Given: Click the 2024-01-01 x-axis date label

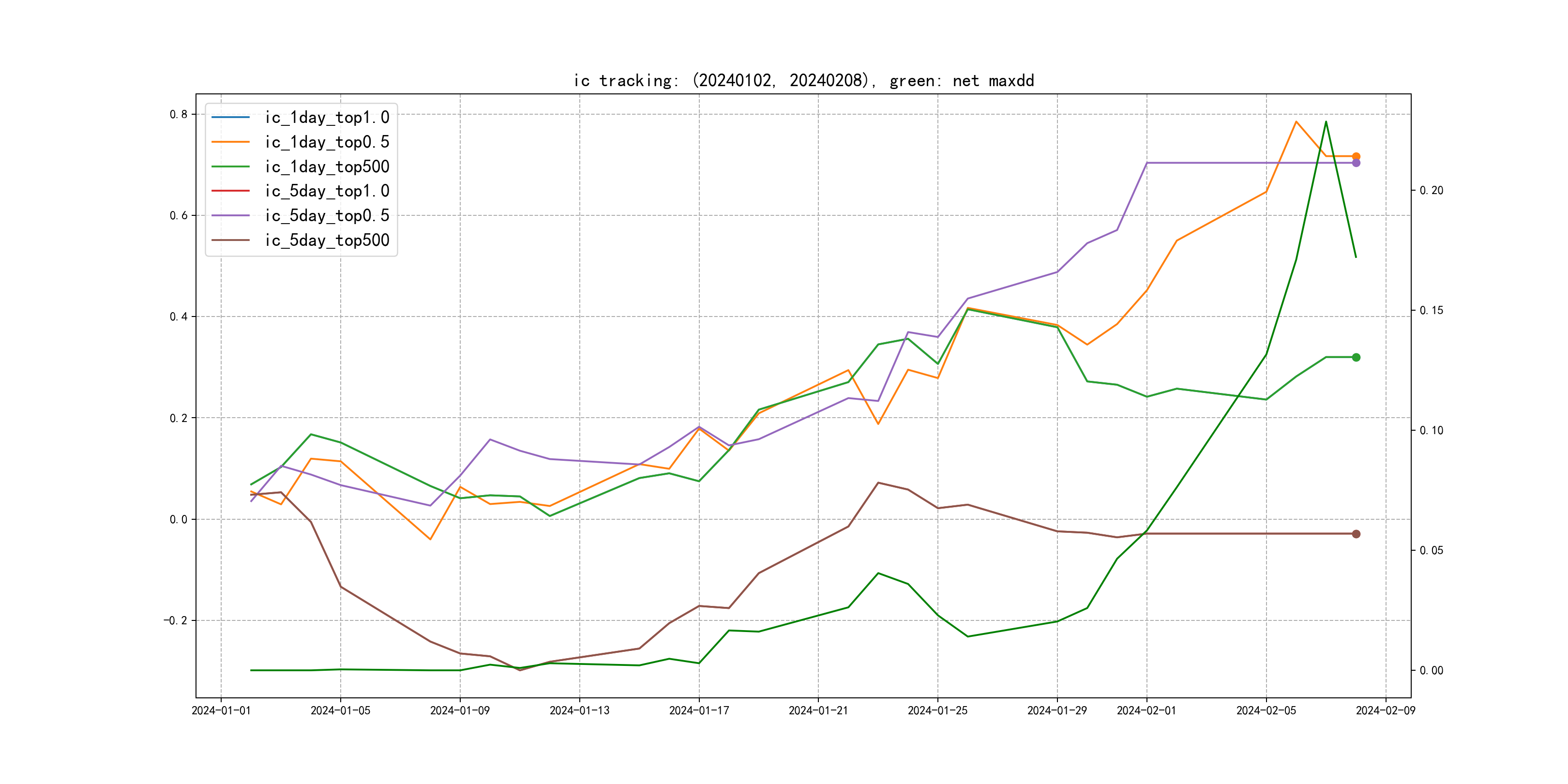Looking at the screenshot, I should [221, 710].
